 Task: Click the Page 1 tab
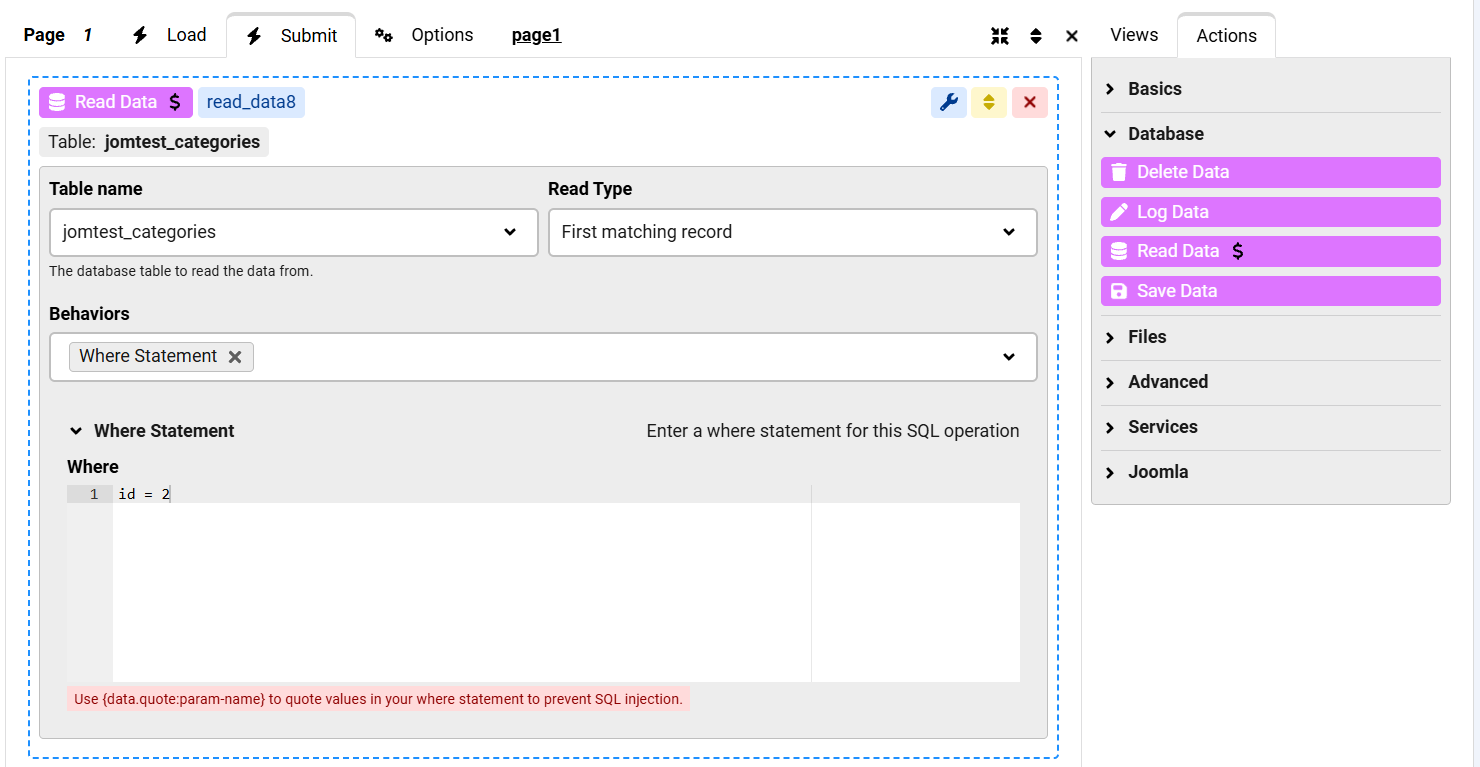58,35
